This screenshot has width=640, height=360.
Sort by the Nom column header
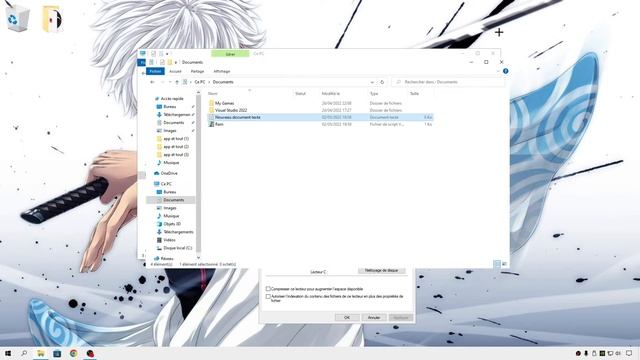(x=213, y=93)
